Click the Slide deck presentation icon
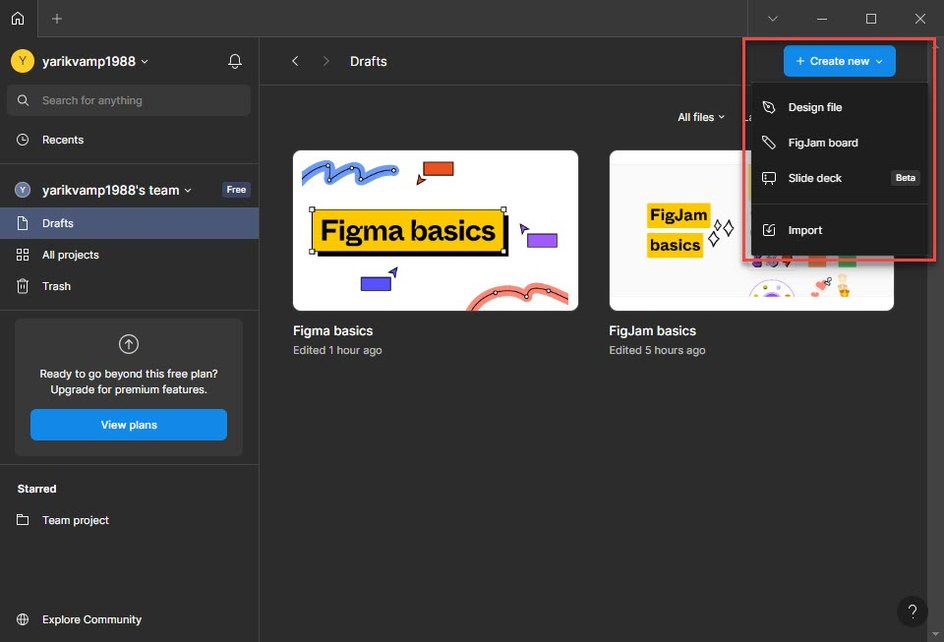Viewport: 944px width, 642px height. [769, 178]
